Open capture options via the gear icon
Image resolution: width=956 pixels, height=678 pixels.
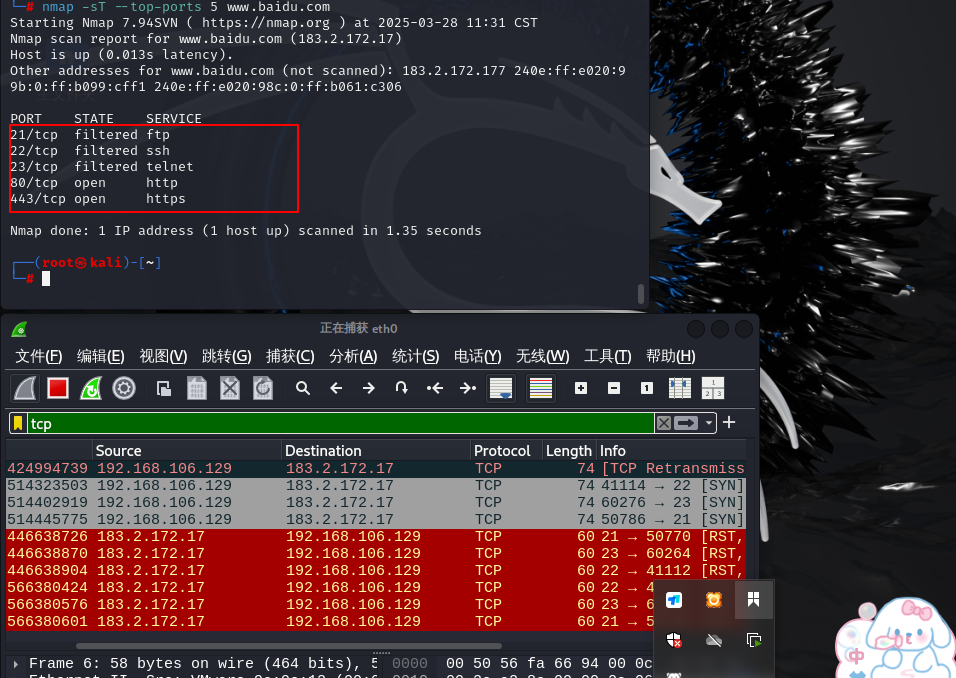(x=124, y=388)
